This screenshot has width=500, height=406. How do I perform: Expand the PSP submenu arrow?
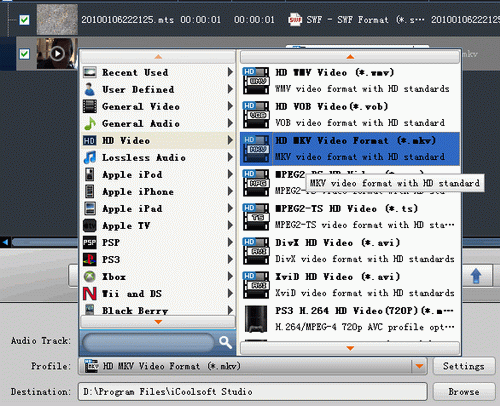(x=230, y=242)
